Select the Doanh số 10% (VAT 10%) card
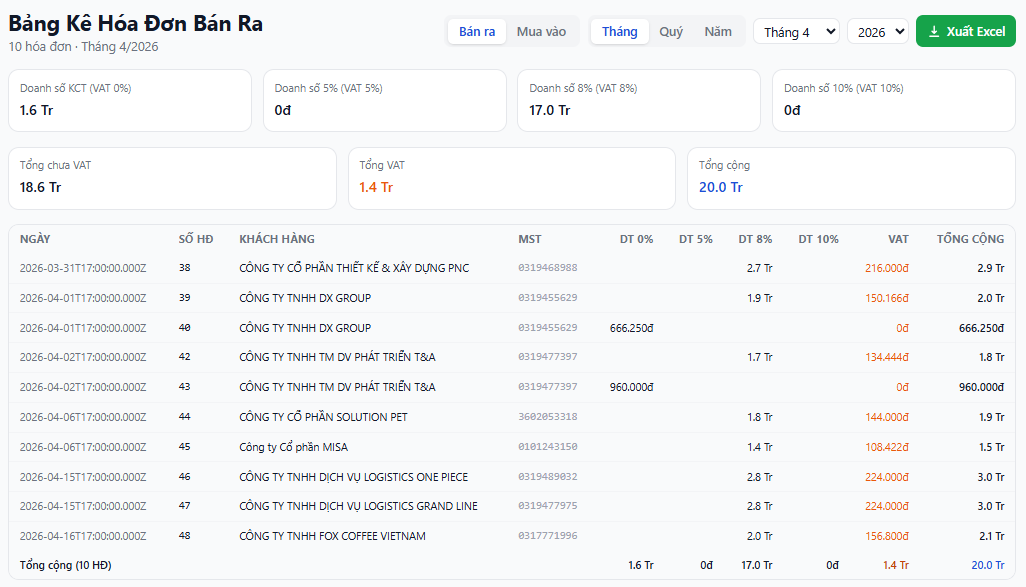1026x587 pixels. click(894, 101)
